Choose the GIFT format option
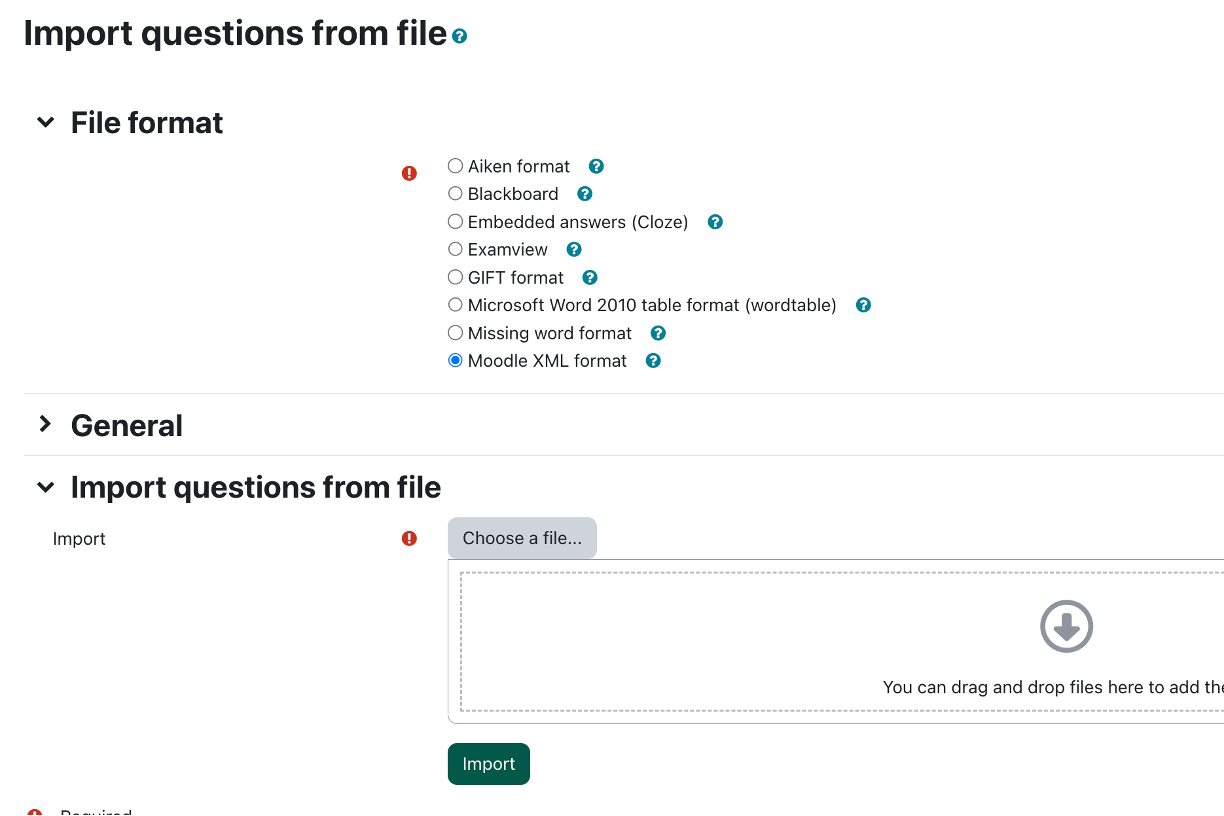1224x816 pixels. tap(456, 277)
